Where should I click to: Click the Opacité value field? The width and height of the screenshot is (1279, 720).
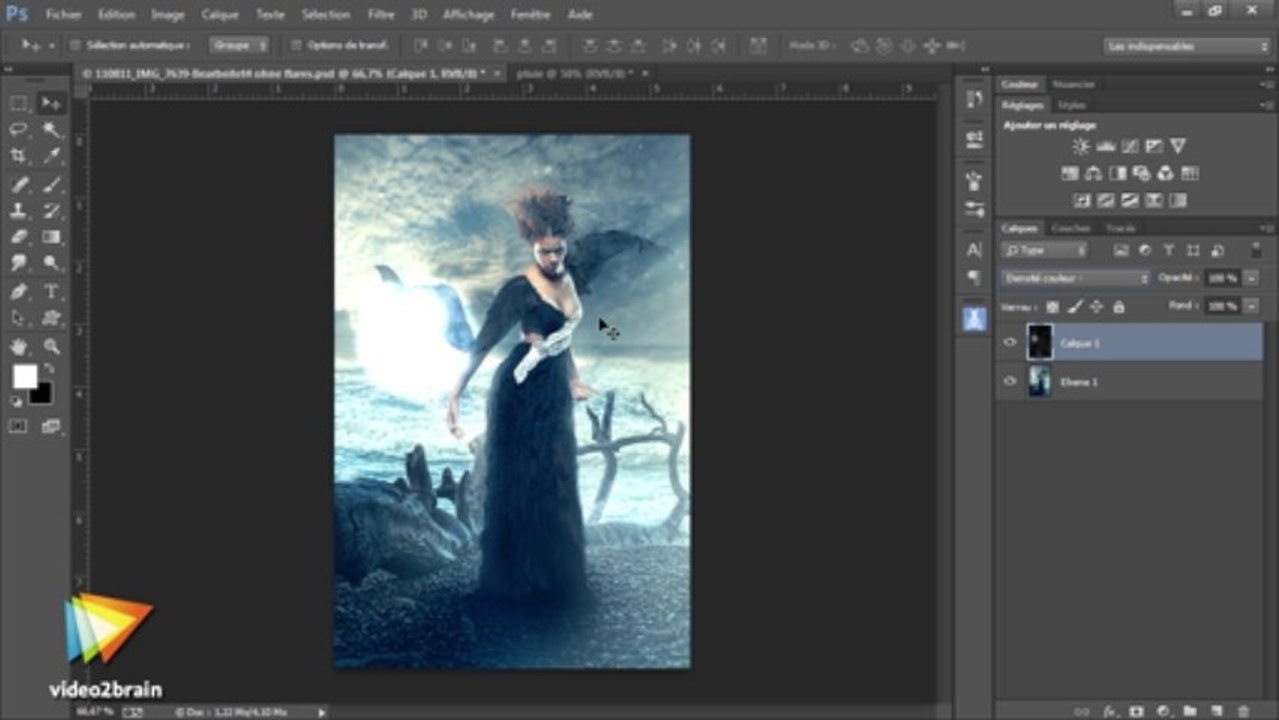[1221, 278]
